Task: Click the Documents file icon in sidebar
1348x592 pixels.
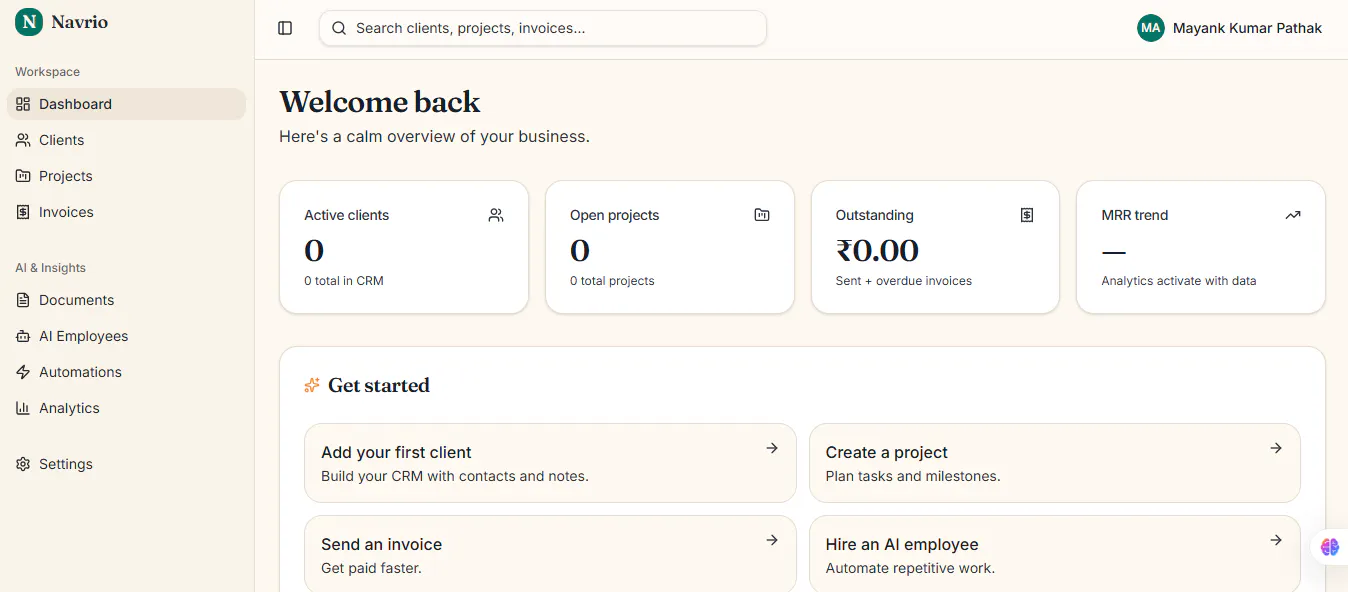Action: pos(23,300)
